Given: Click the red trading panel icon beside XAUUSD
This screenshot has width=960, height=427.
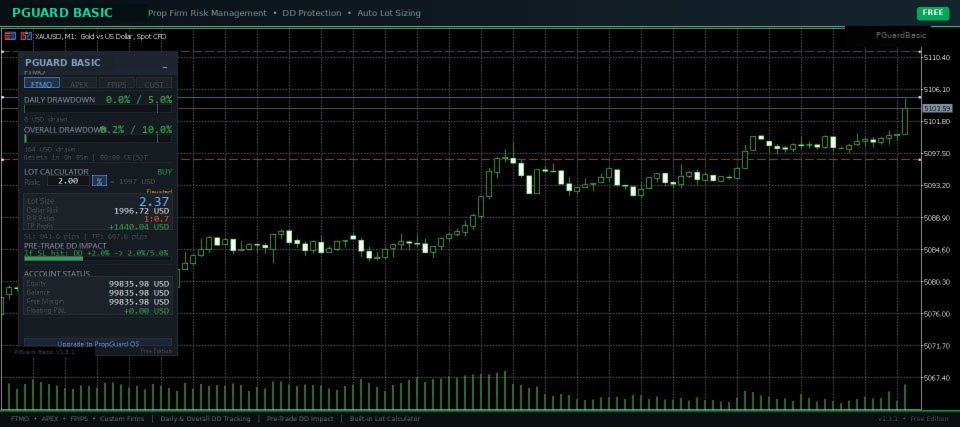Looking at the screenshot, I should point(10,36).
